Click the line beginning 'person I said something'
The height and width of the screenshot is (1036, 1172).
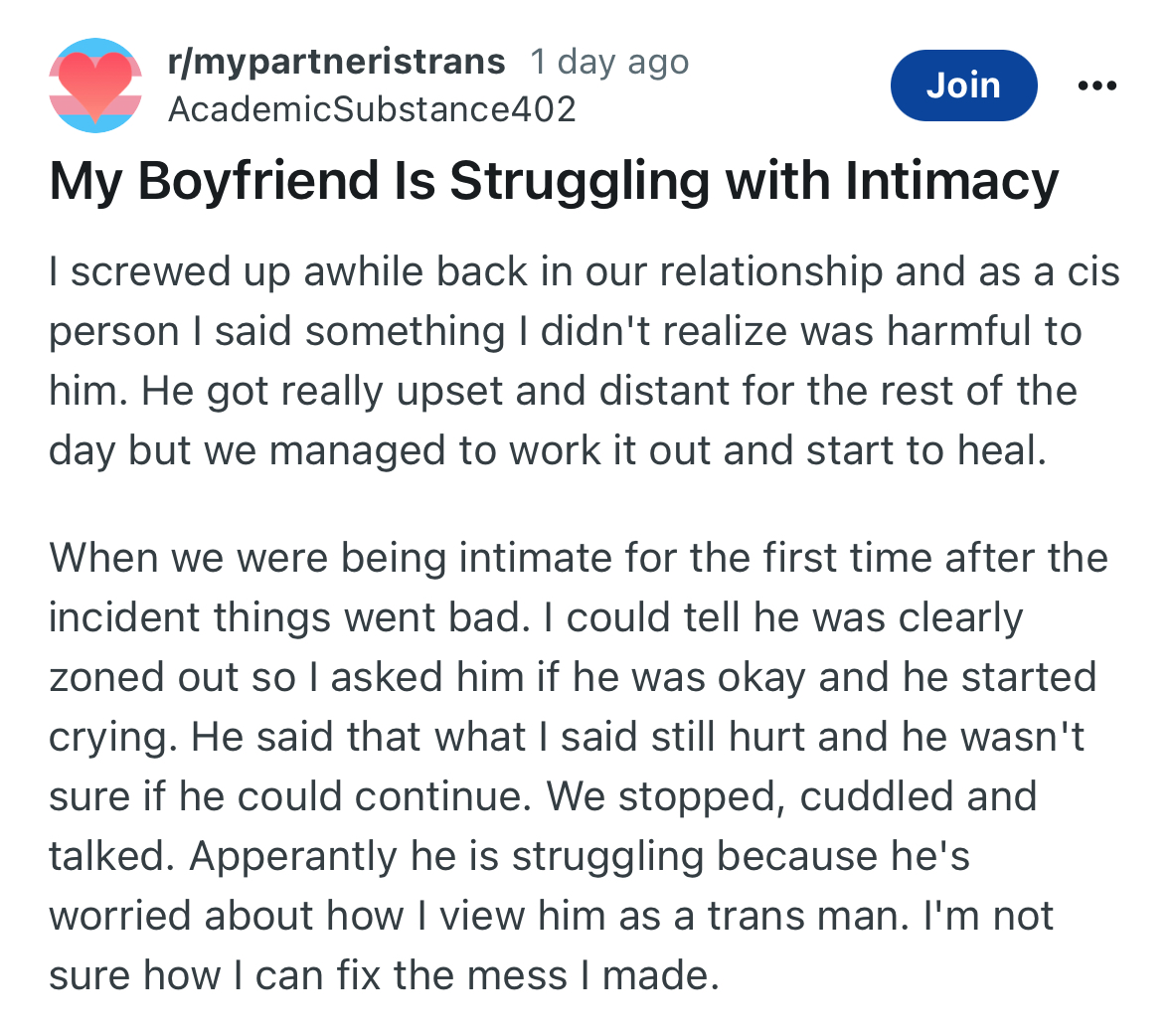[x=565, y=332]
